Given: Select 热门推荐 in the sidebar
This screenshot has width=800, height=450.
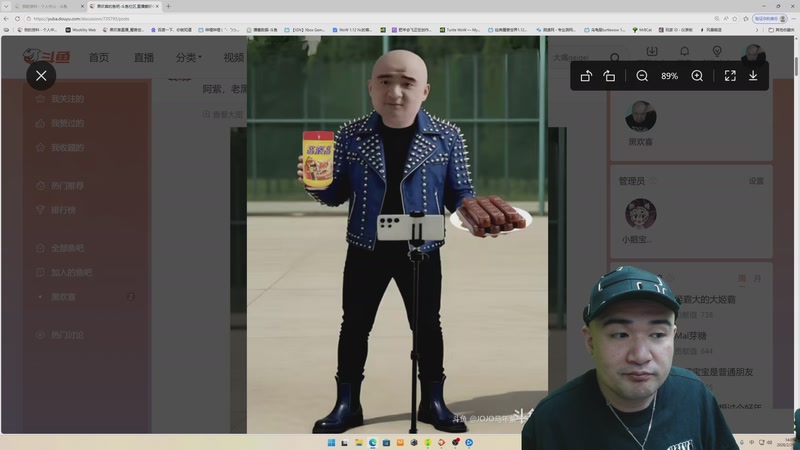Looking at the screenshot, I should pyautogui.click(x=67, y=186).
